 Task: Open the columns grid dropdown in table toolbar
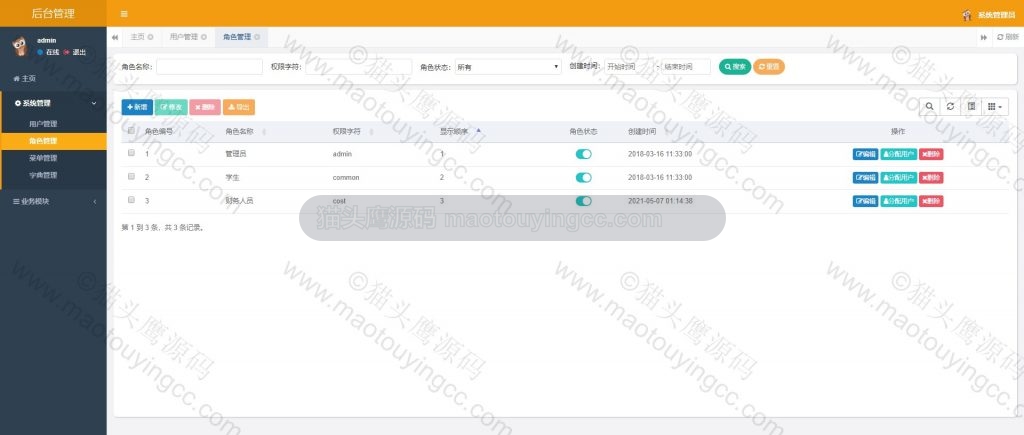[x=995, y=107]
